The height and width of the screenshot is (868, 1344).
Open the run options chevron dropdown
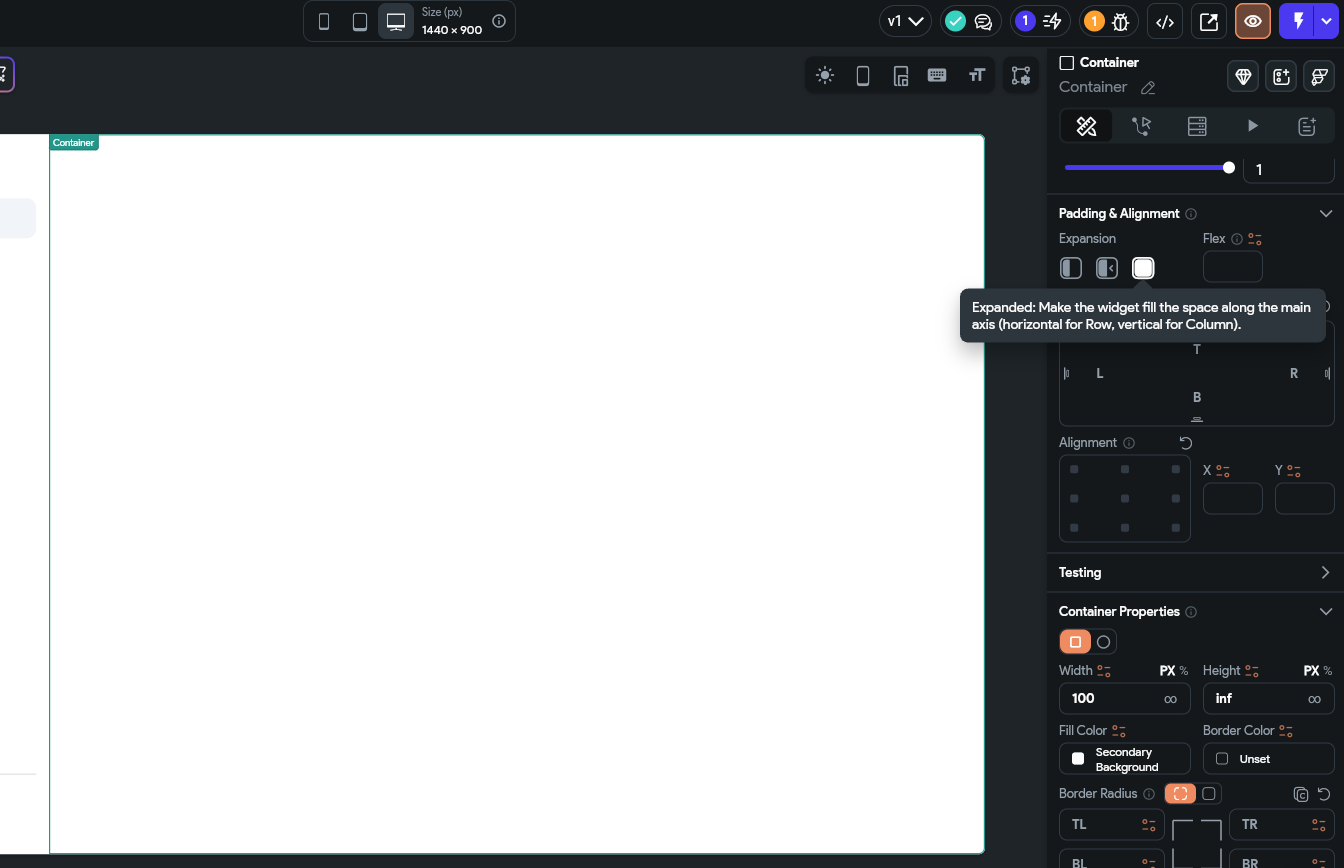(1326, 21)
